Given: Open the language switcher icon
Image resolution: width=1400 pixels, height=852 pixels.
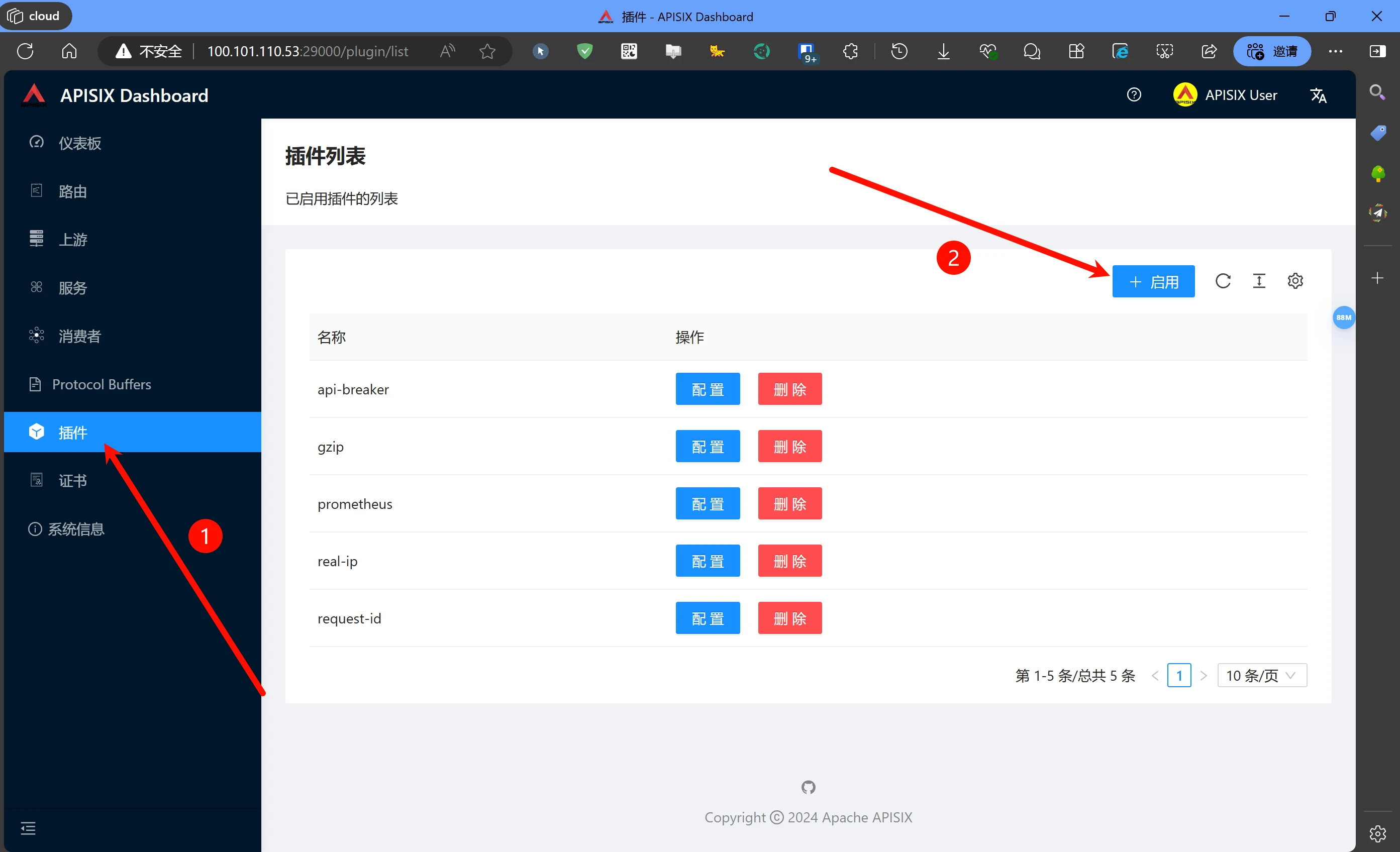Looking at the screenshot, I should 1318,95.
